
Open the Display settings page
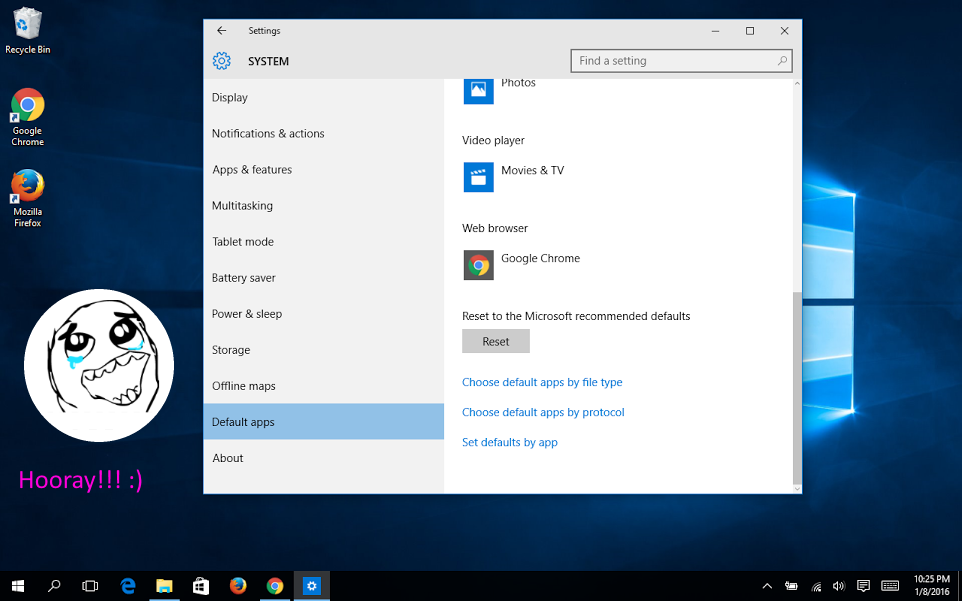(x=323, y=98)
